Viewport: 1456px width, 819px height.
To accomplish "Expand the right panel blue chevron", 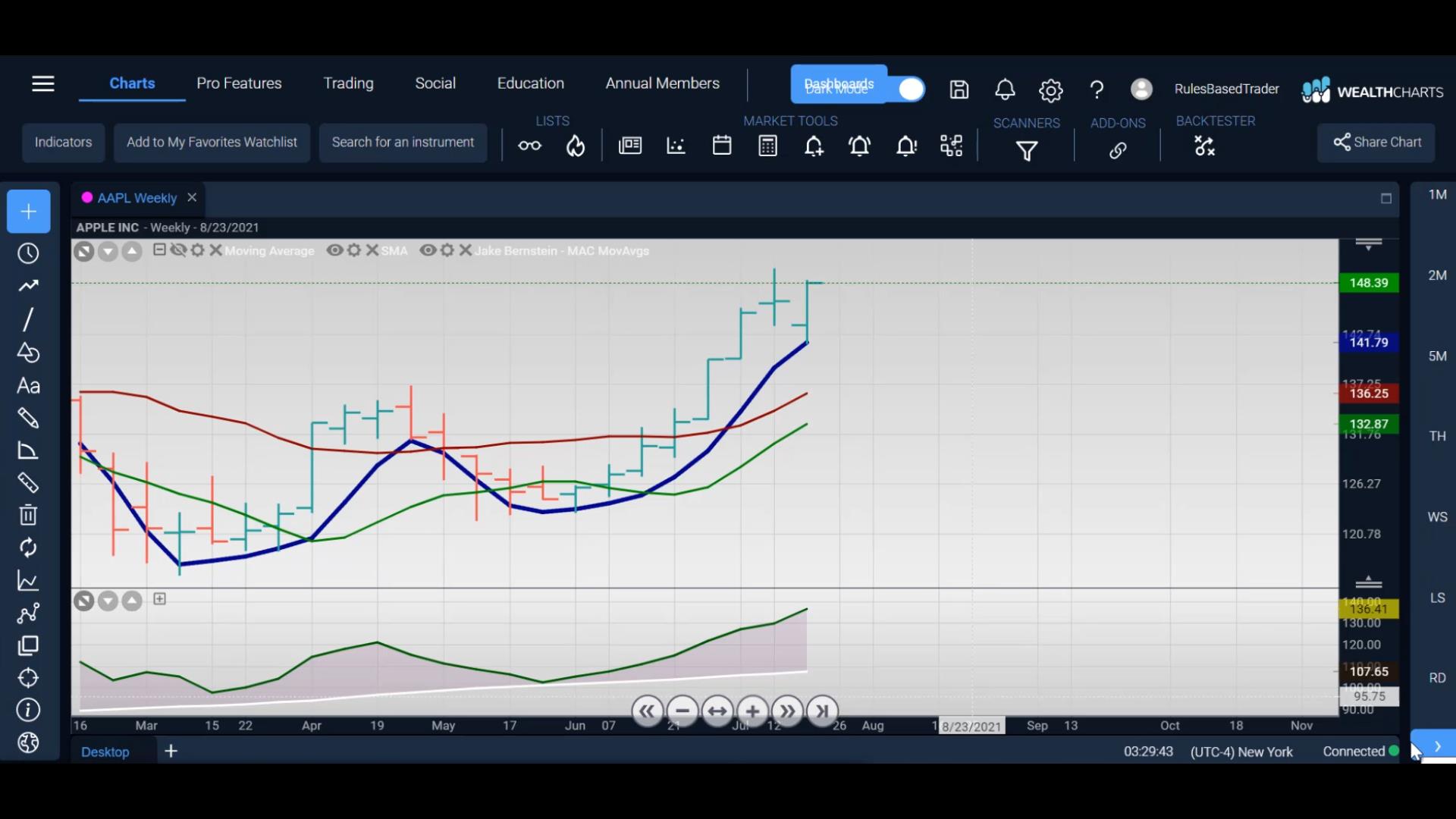I will [x=1436, y=745].
